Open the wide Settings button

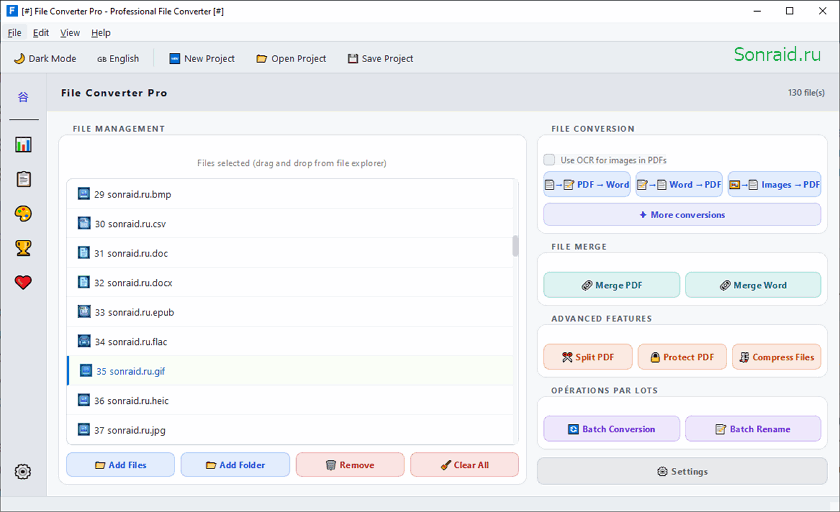tap(682, 471)
